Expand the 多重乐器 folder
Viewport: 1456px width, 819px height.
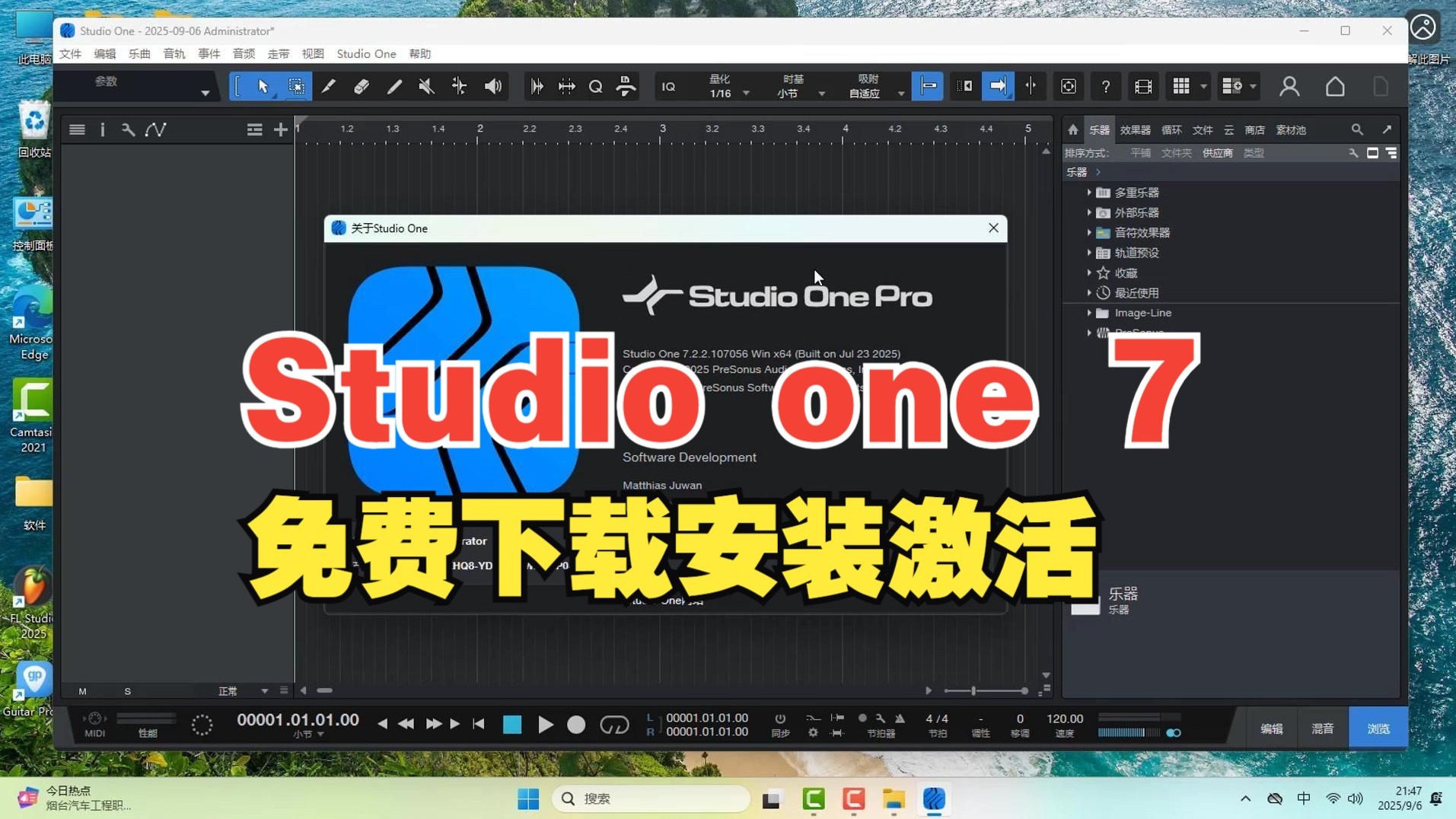coord(1089,193)
